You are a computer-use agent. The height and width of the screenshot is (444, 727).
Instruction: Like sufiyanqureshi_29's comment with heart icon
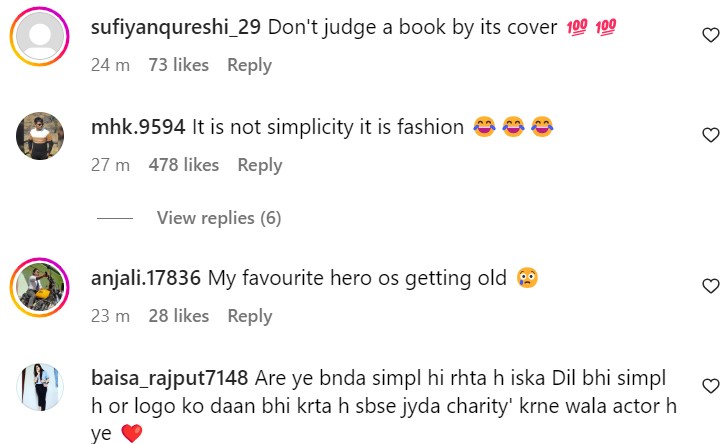[710, 35]
